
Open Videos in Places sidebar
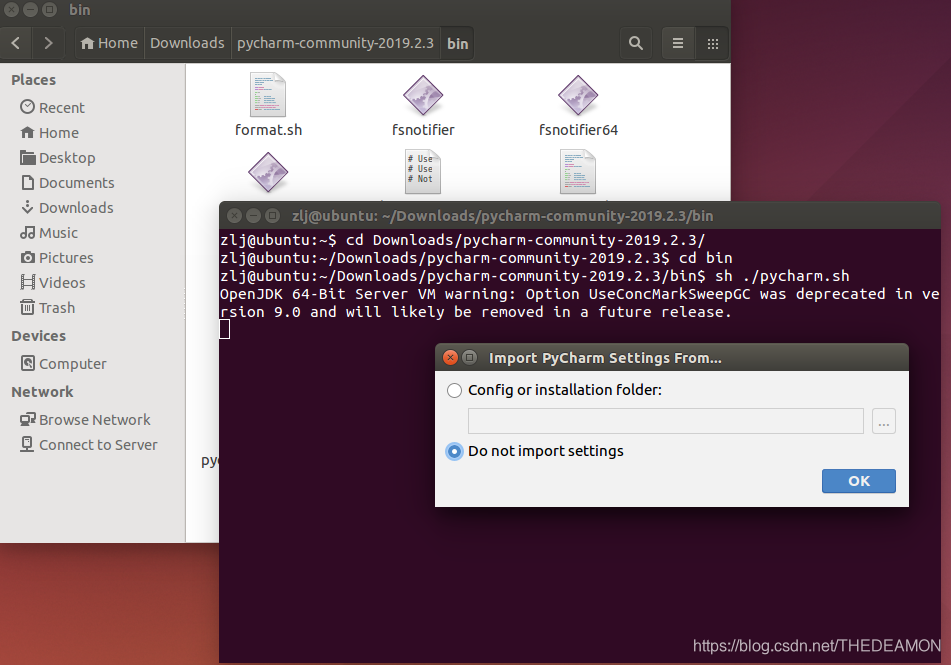[x=53, y=283]
